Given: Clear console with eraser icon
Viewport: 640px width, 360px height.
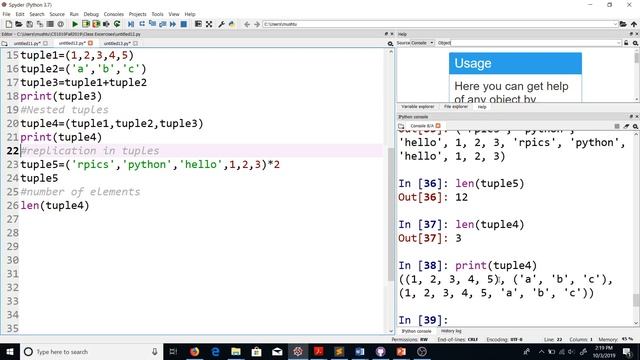Looking at the screenshot, I should coord(626,126).
